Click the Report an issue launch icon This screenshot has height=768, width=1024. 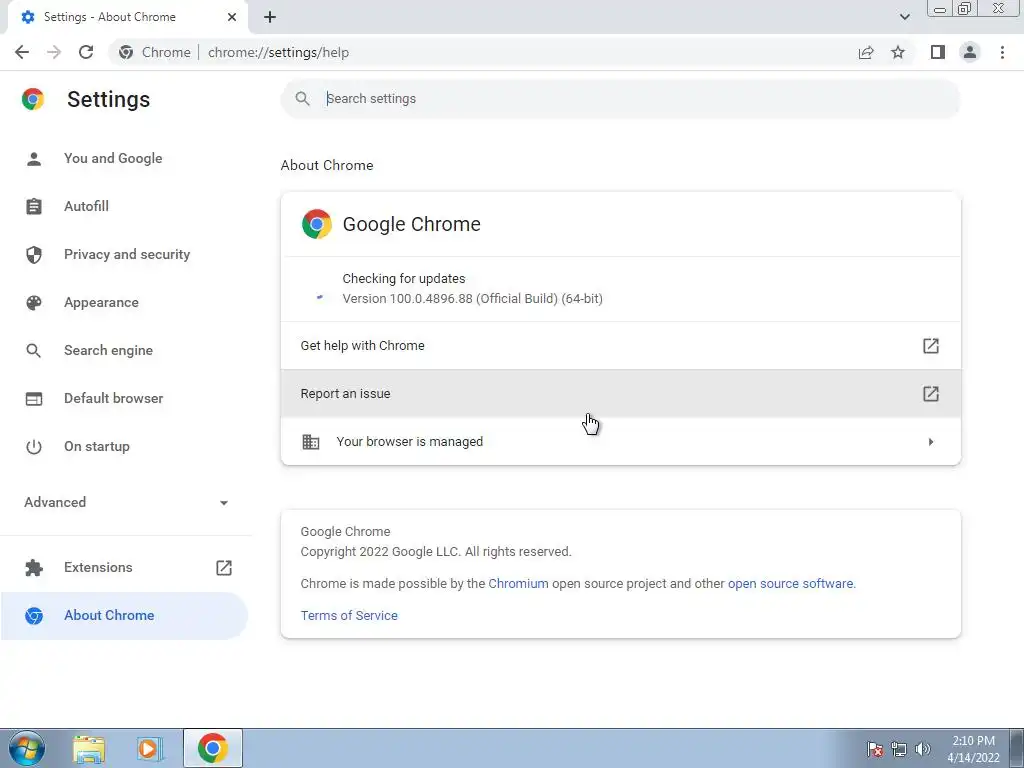[x=931, y=393]
